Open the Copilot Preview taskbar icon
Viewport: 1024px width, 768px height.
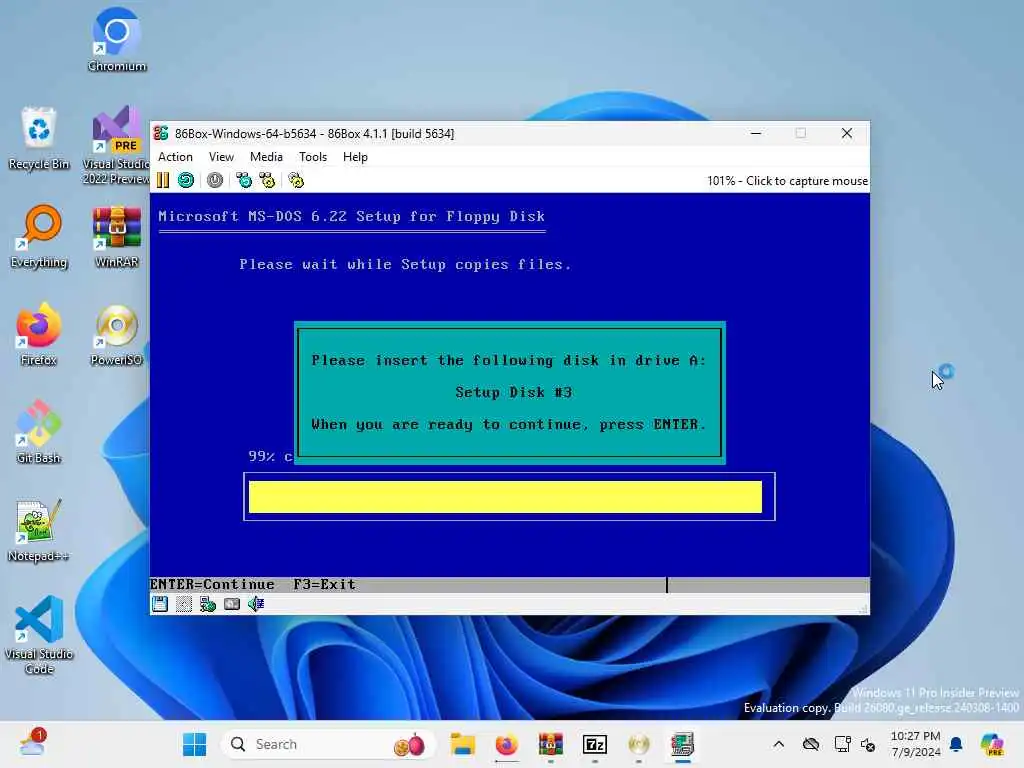pyautogui.click(x=992, y=744)
